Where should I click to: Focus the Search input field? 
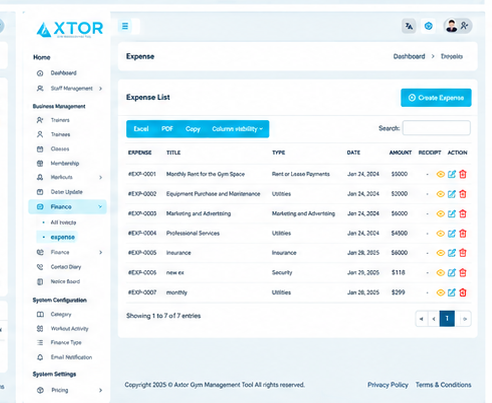[x=436, y=128]
